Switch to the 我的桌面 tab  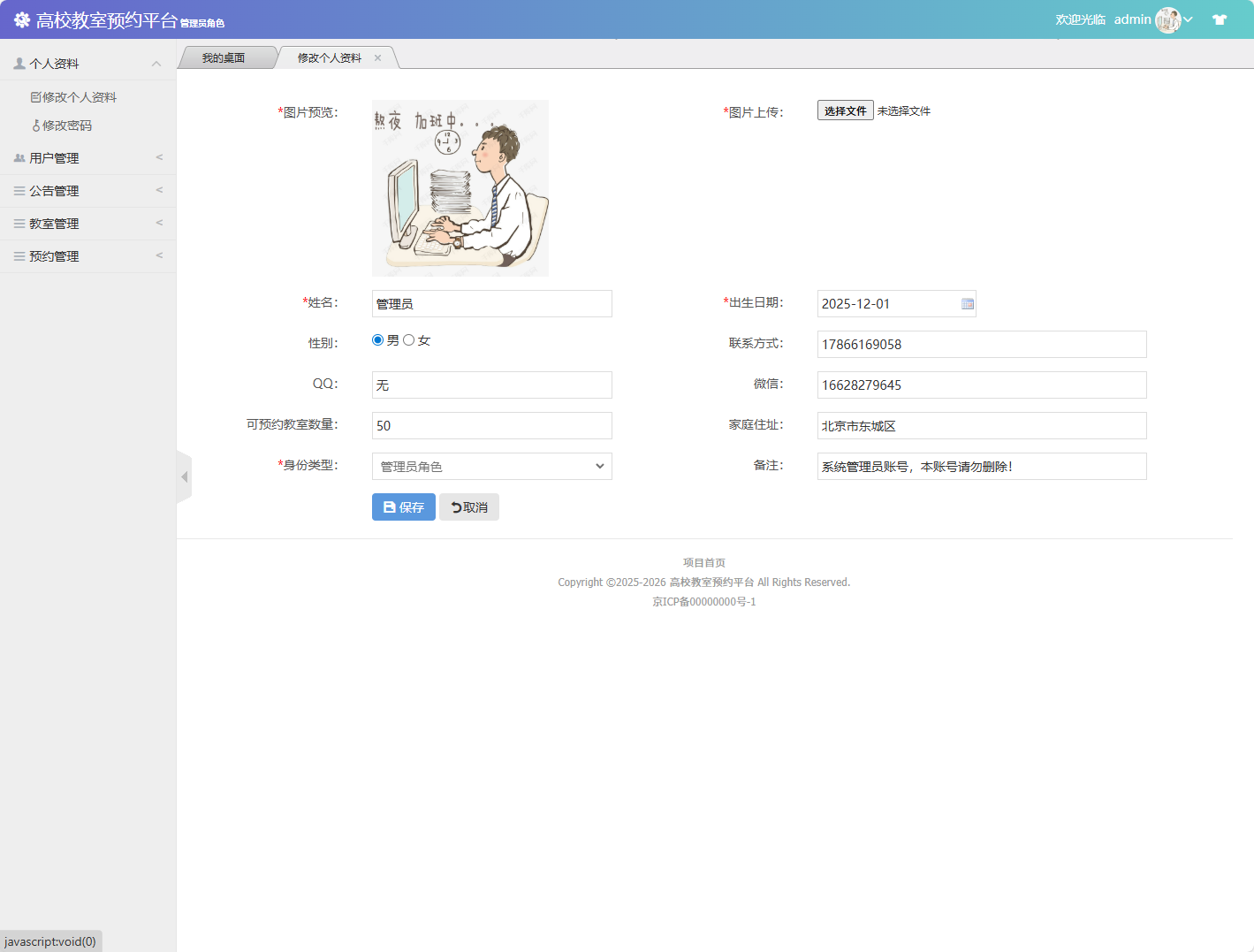pos(225,57)
